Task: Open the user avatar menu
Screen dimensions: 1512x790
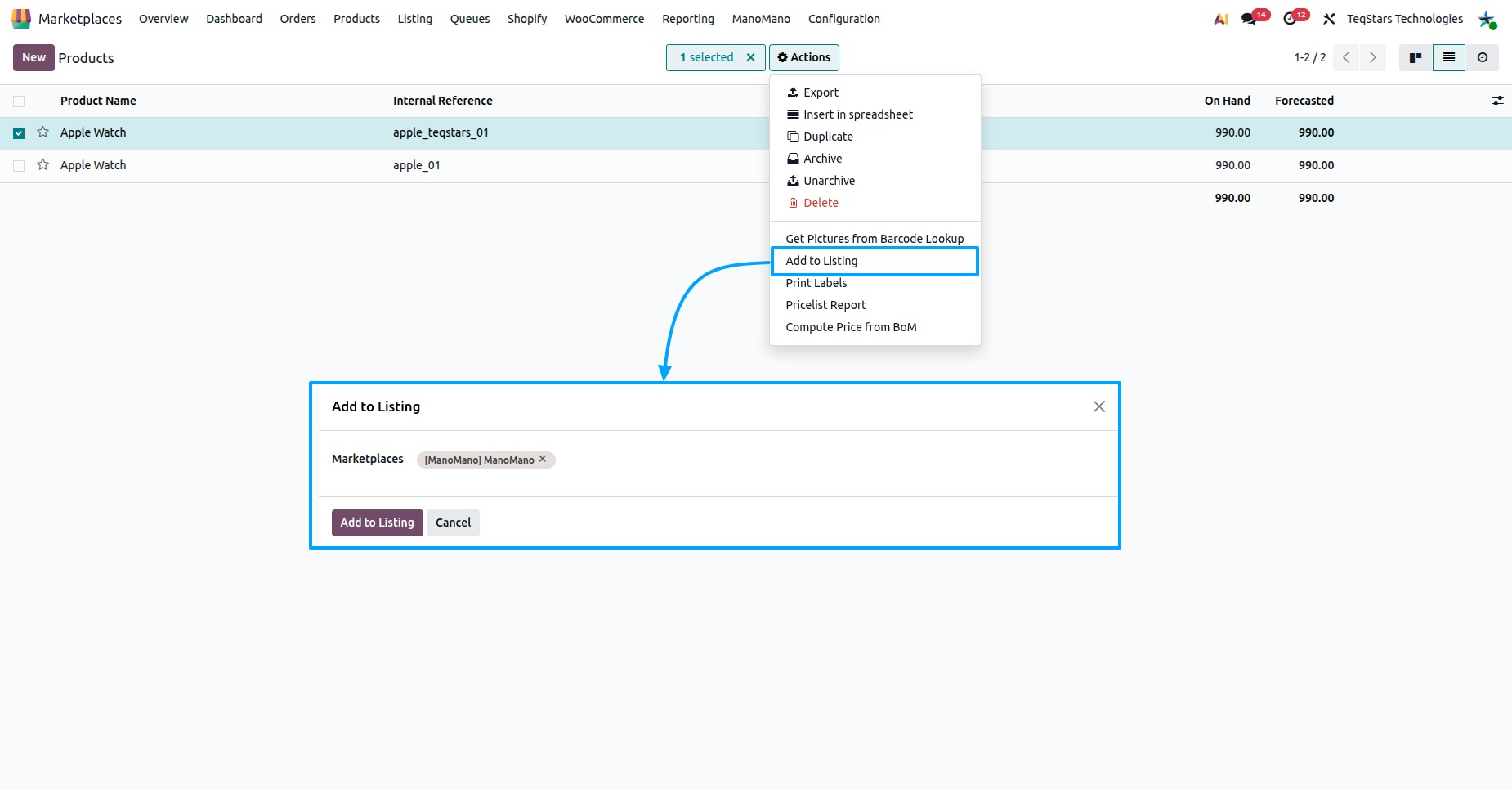Action: click(1487, 19)
